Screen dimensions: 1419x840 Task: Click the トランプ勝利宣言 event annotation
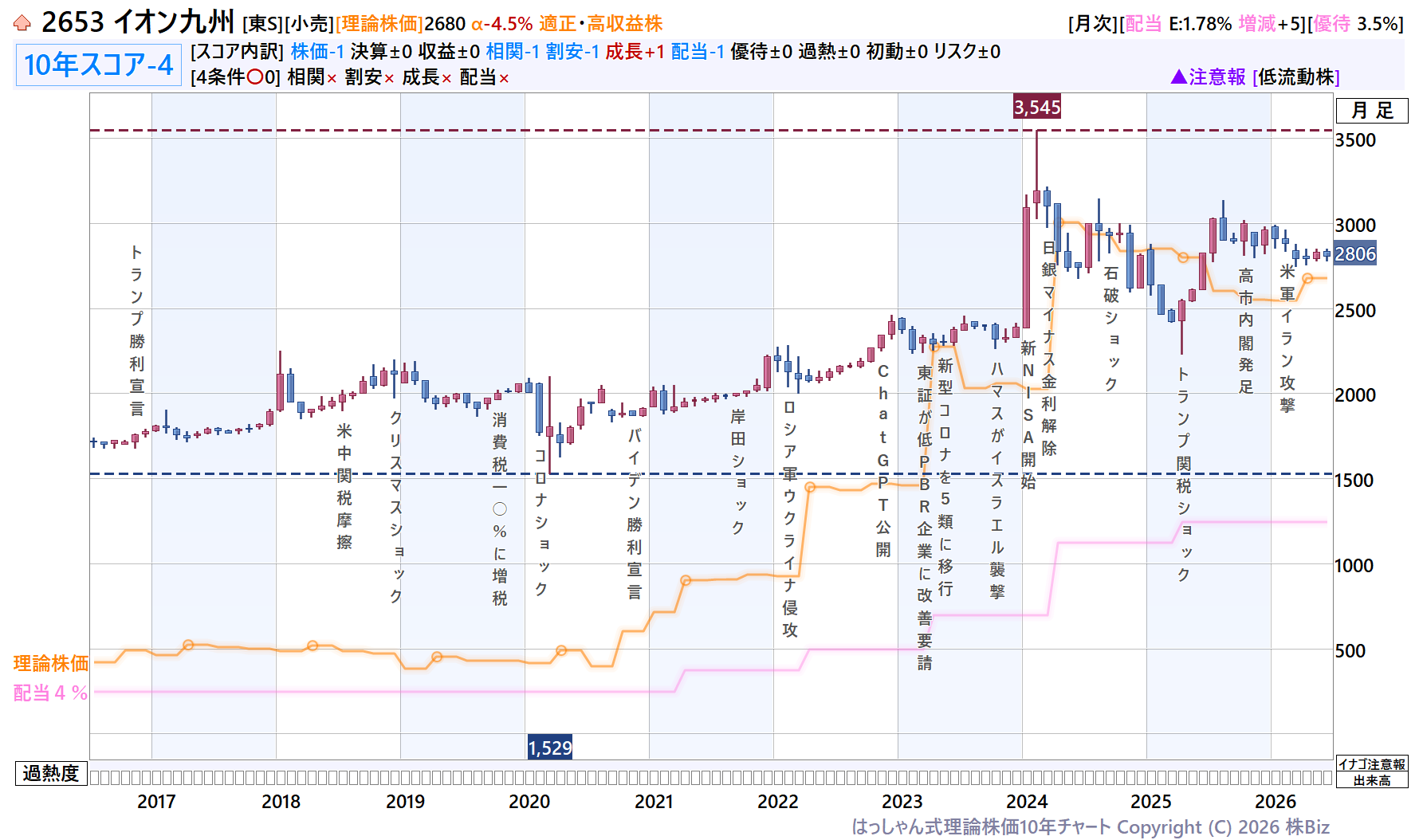[137, 331]
